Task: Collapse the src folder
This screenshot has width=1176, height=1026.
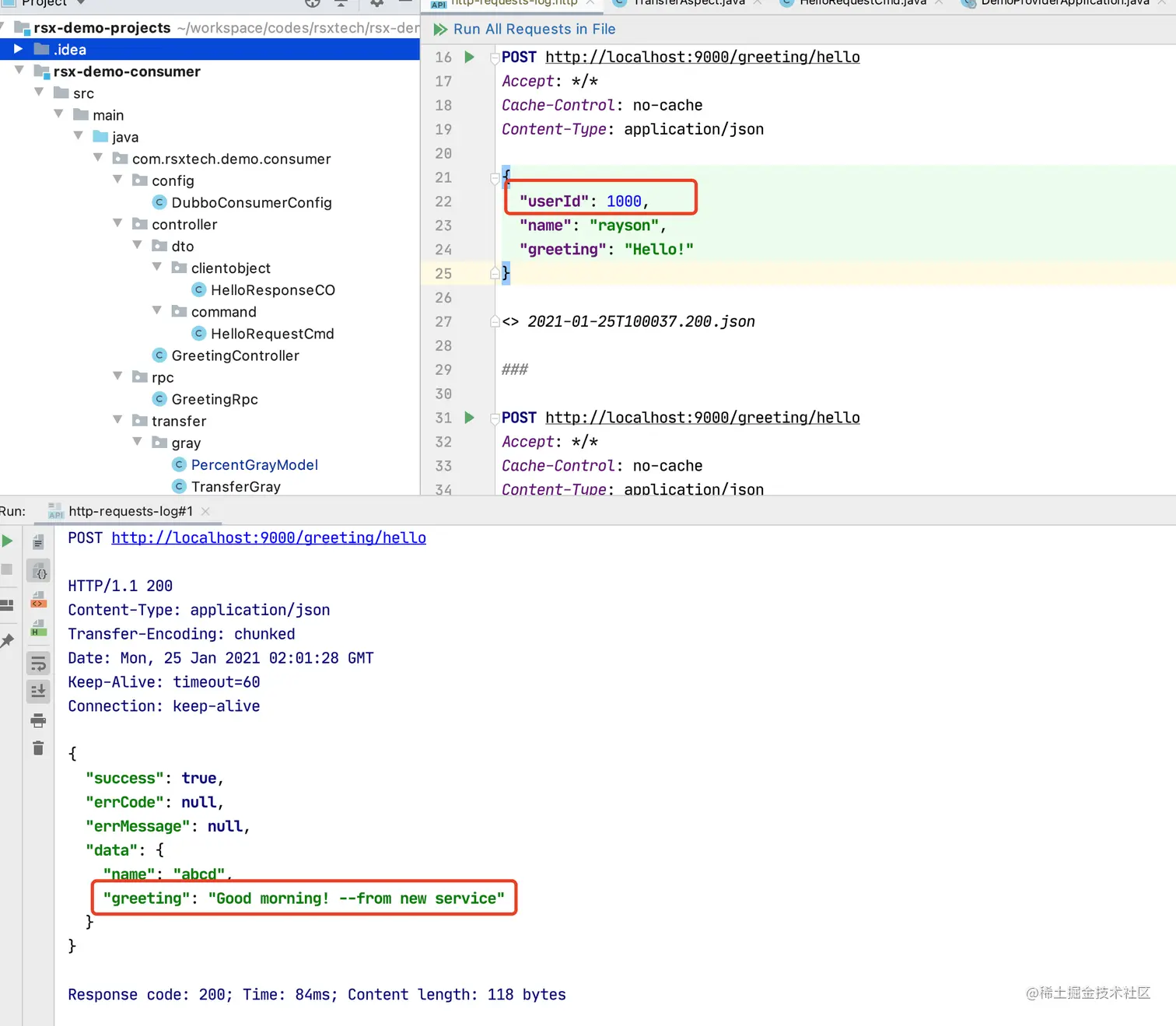Action: (39, 92)
